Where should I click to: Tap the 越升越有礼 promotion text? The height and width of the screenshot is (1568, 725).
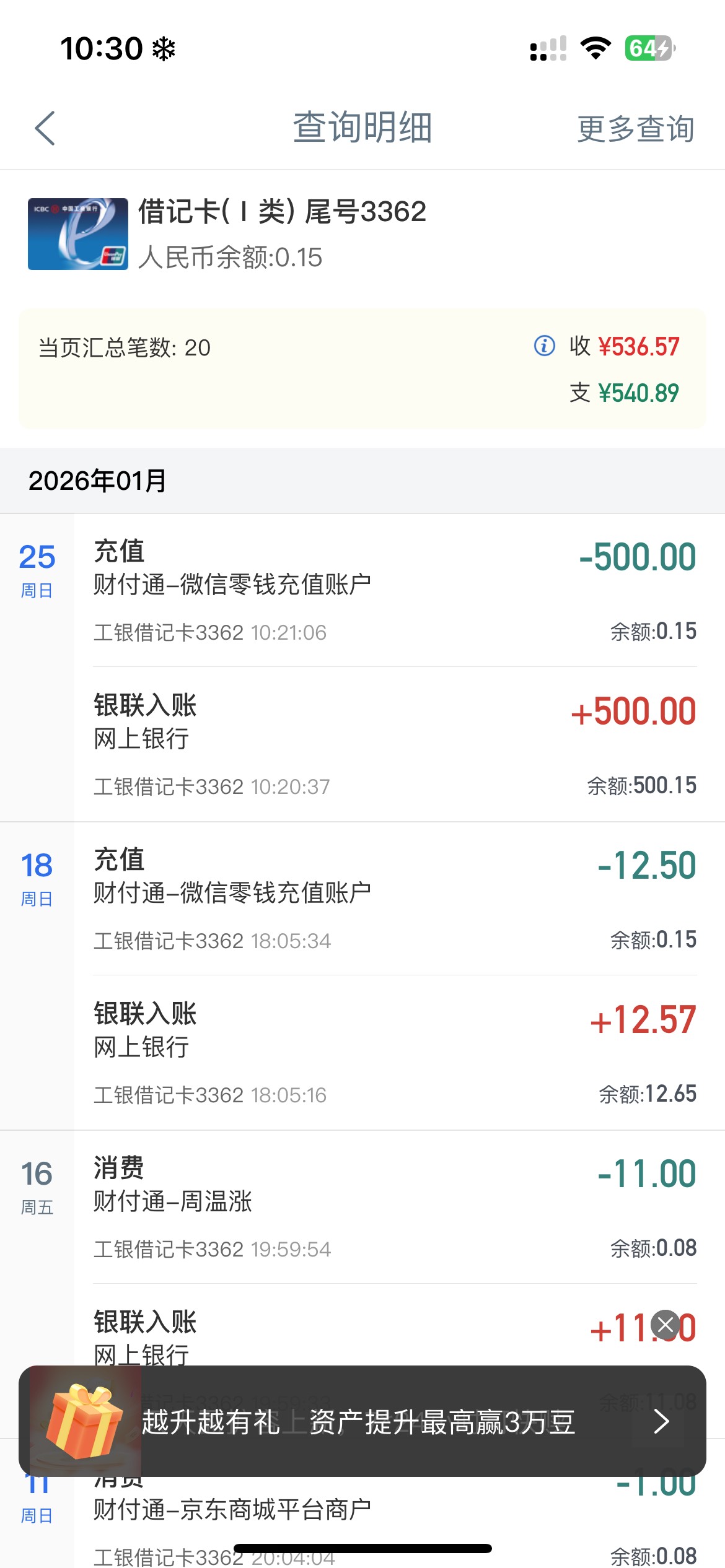click(x=358, y=1421)
